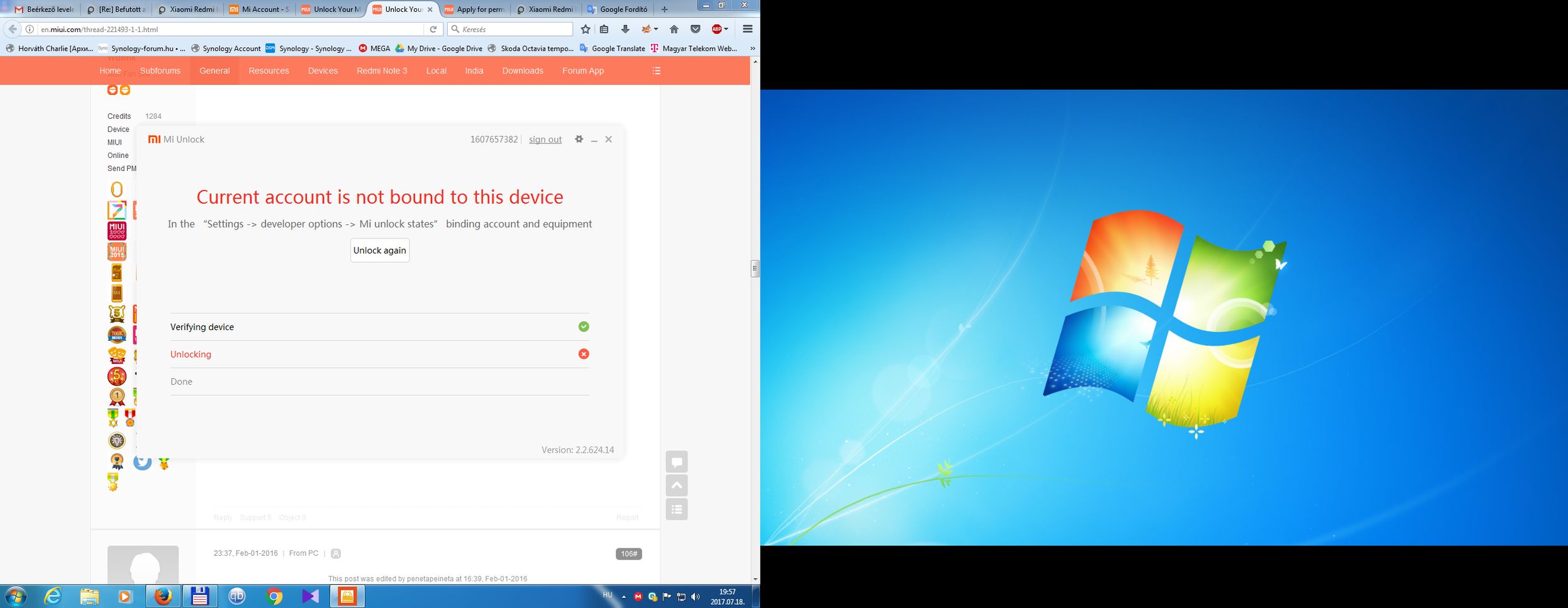
Task: Switch to Apply for permission tab
Action: (x=474, y=9)
